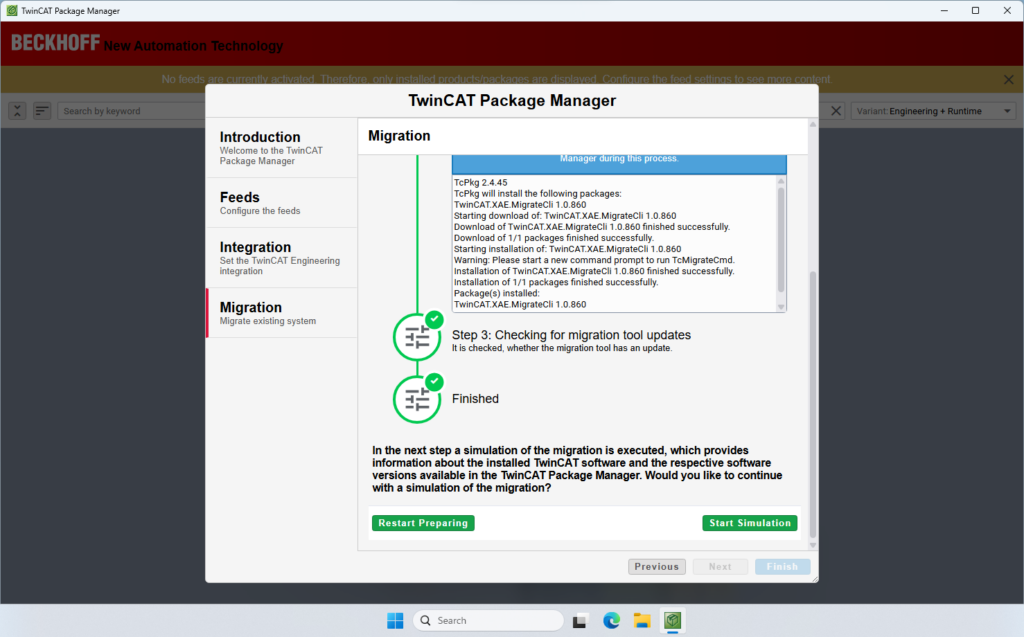This screenshot has width=1024, height=637.
Task: Open Task View from the taskbar
Action: click(579, 621)
